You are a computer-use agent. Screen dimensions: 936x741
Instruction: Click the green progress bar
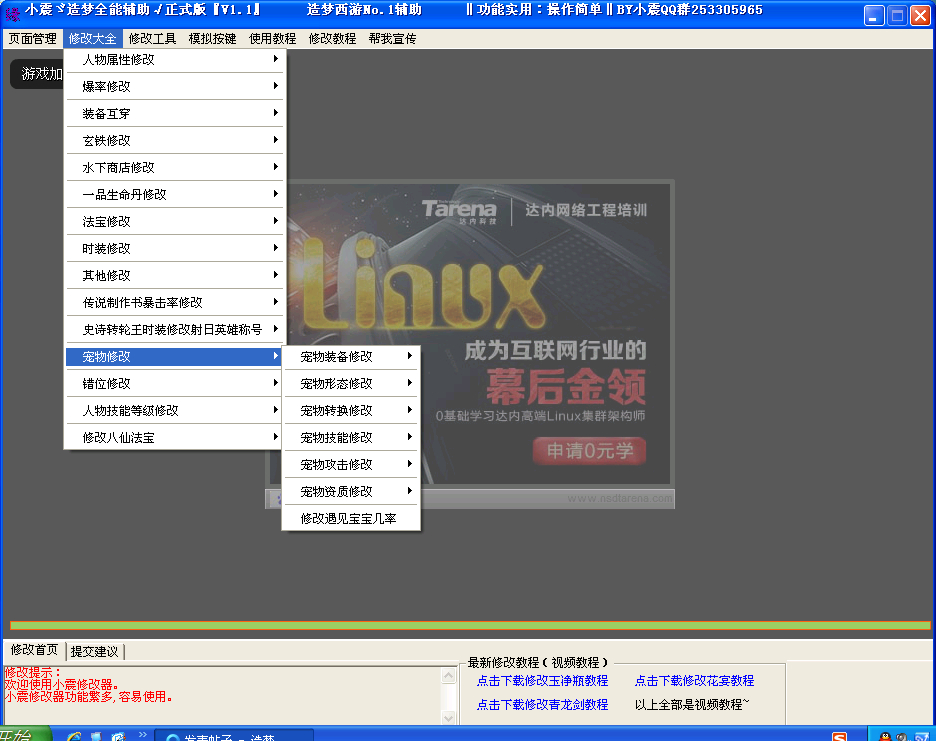point(470,625)
